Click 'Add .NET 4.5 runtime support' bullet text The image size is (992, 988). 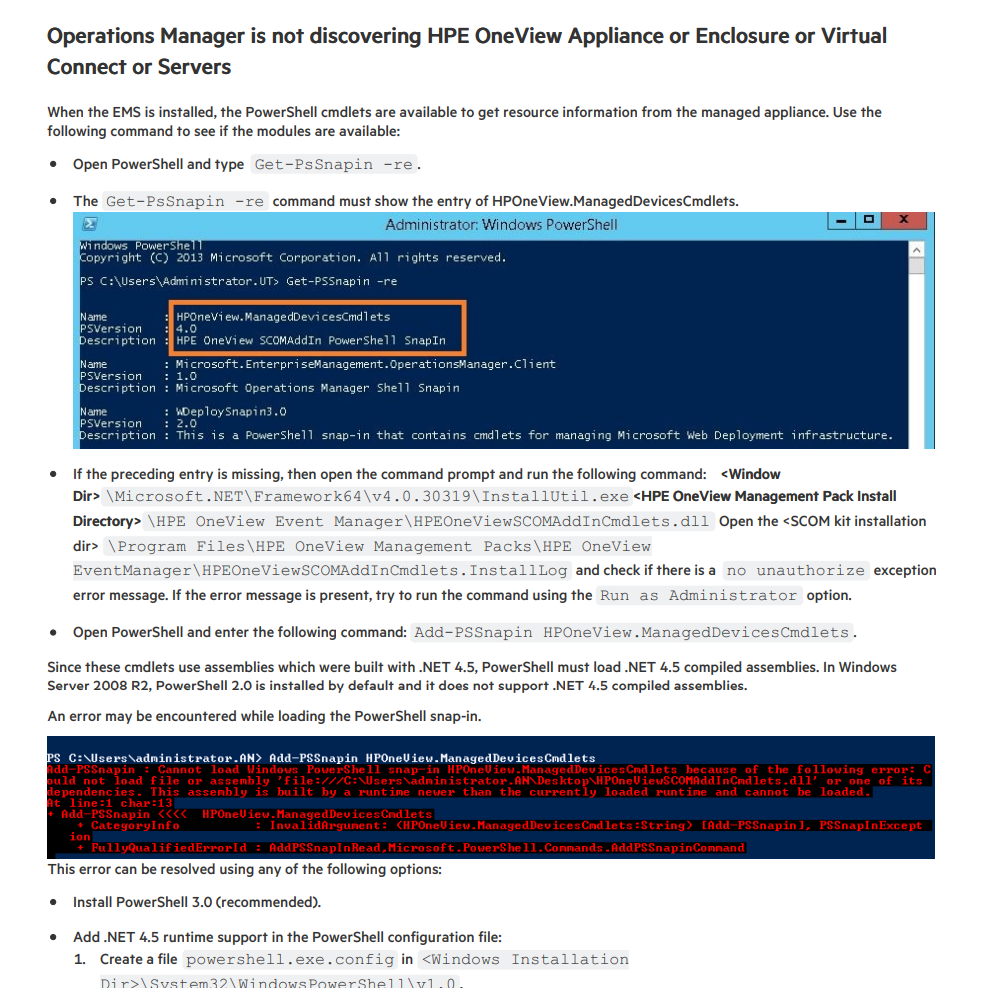(x=287, y=937)
